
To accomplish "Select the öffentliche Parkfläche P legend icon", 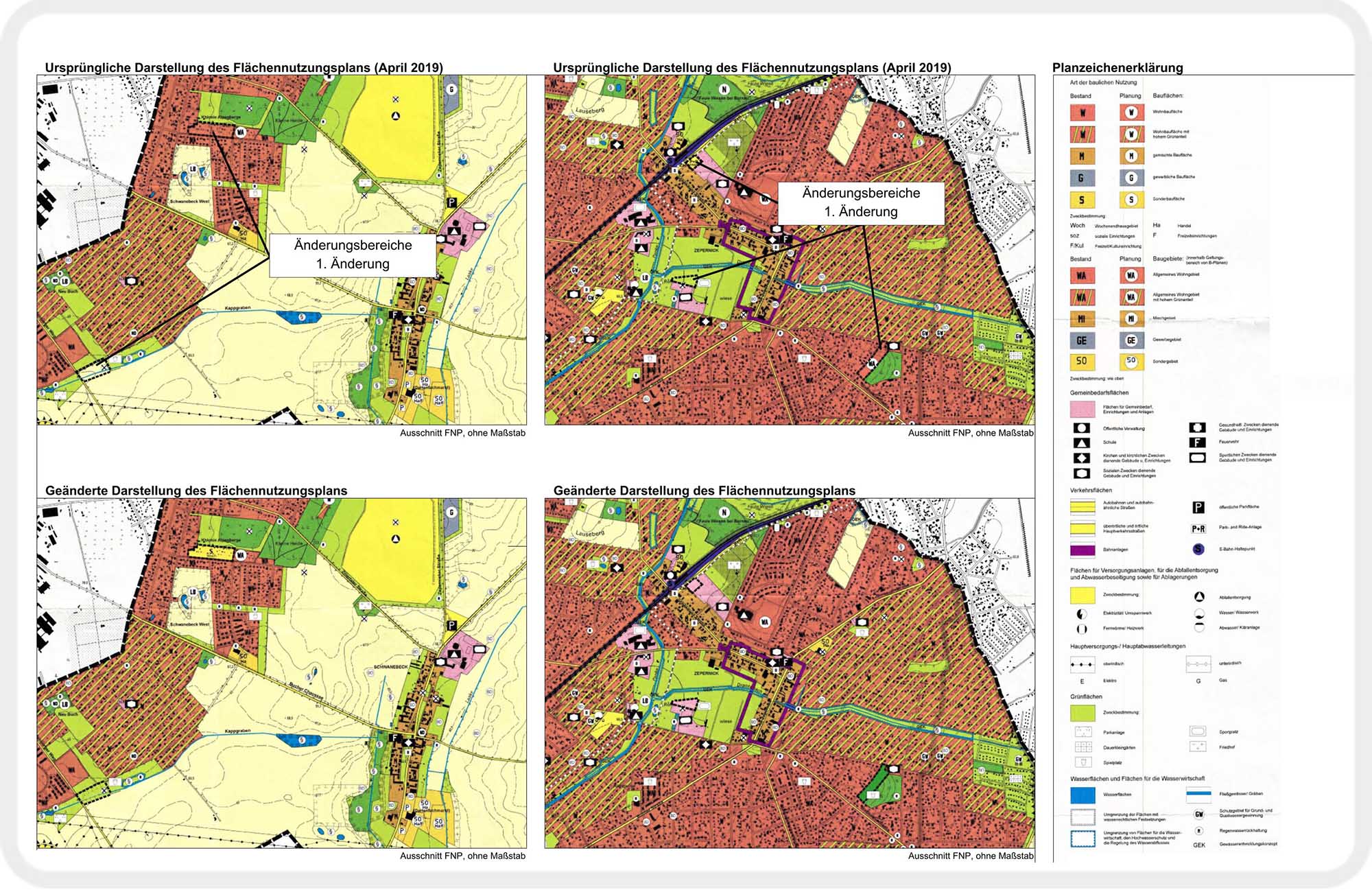I will pos(1198,508).
